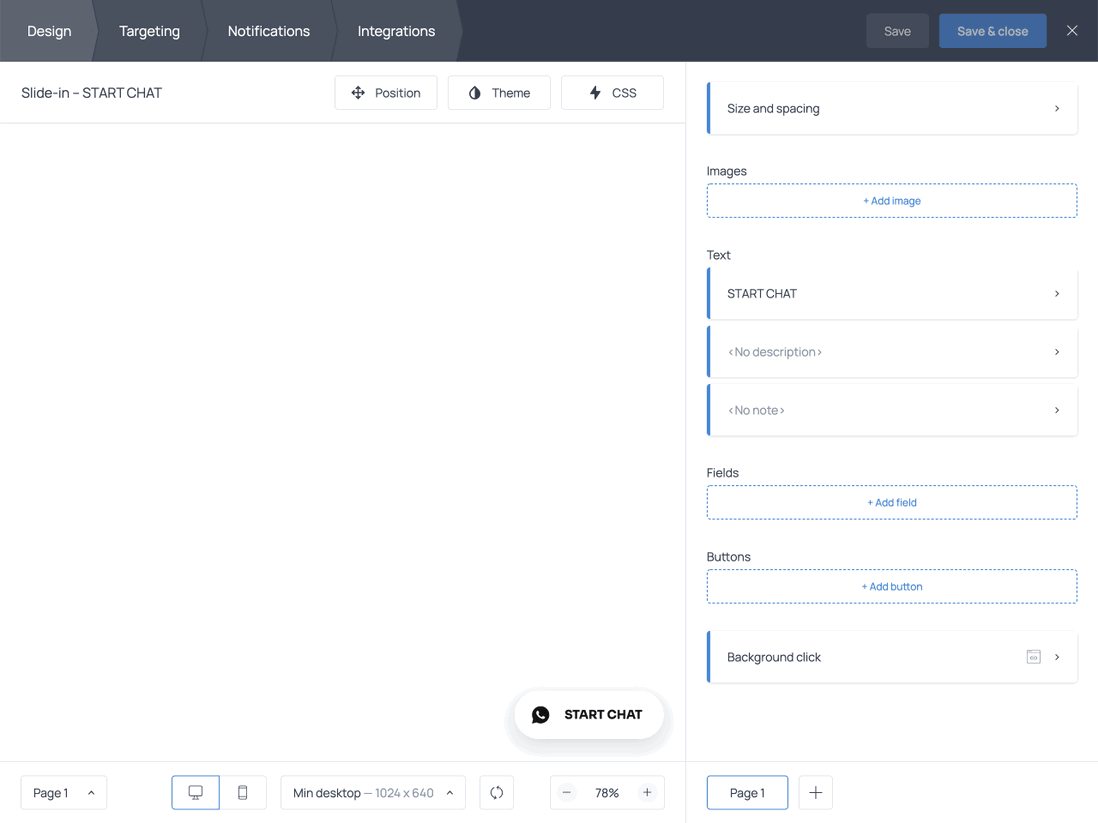Expand the START CHAT text item
1098x823 pixels.
click(x=891, y=294)
